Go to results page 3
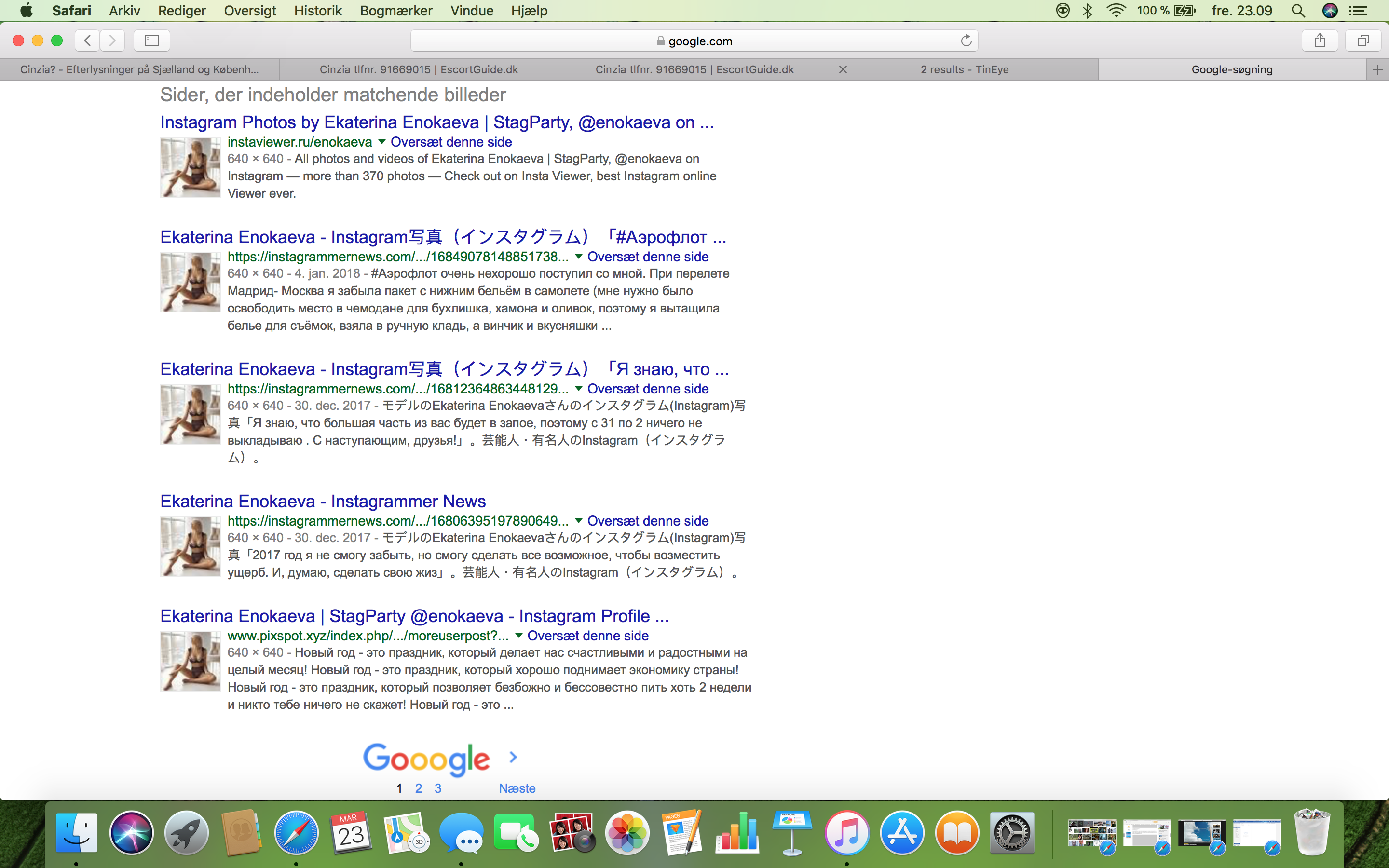The image size is (1389, 868). click(438, 788)
